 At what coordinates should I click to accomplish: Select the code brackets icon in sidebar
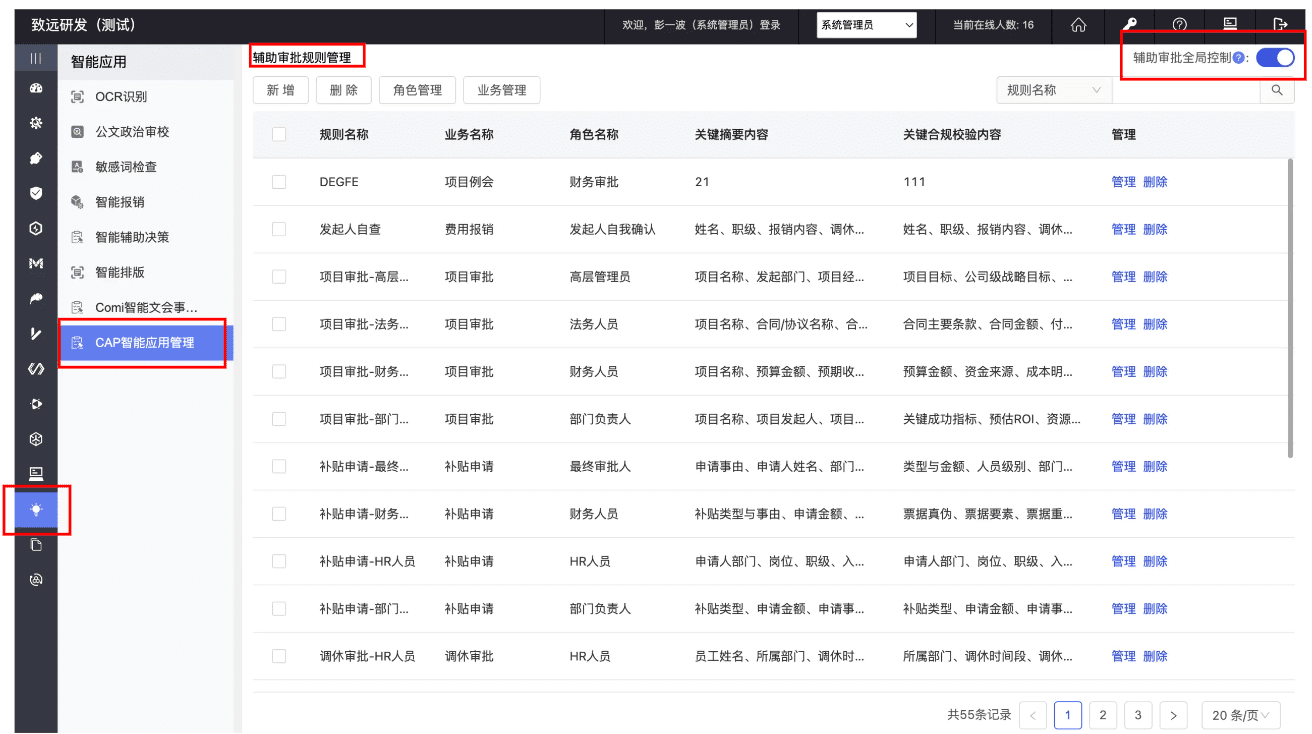point(36,369)
